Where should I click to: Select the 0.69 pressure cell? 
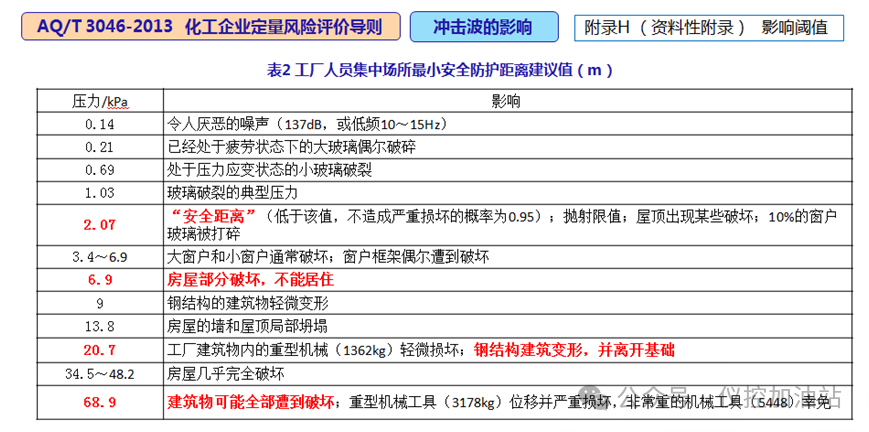(100, 170)
